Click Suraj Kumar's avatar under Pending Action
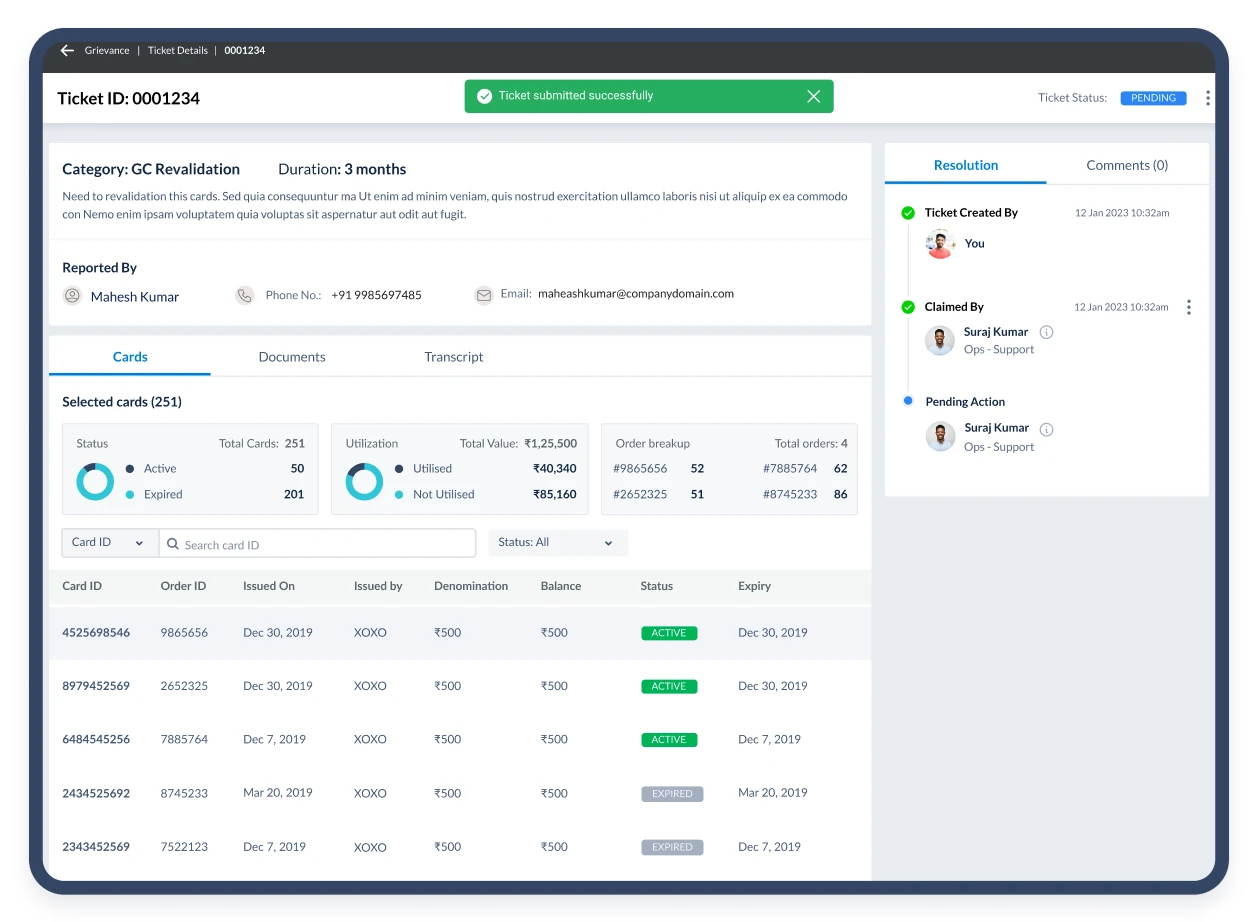Screen dimensions: 1256x922 point(940,437)
